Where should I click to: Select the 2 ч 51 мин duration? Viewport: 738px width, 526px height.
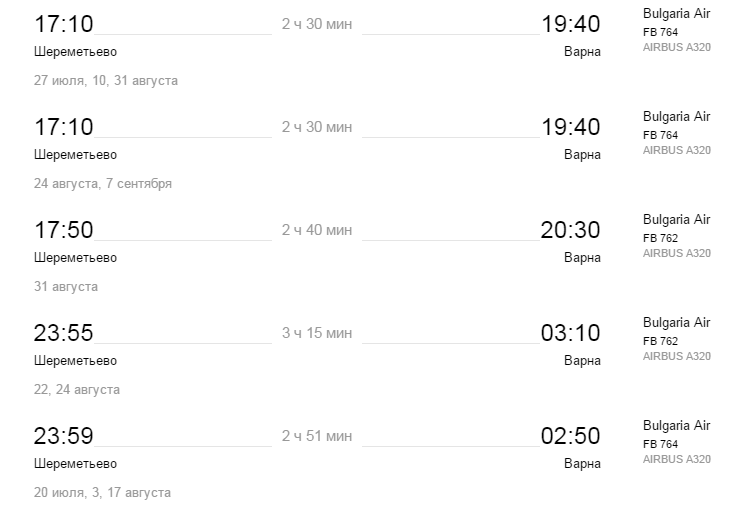(317, 436)
